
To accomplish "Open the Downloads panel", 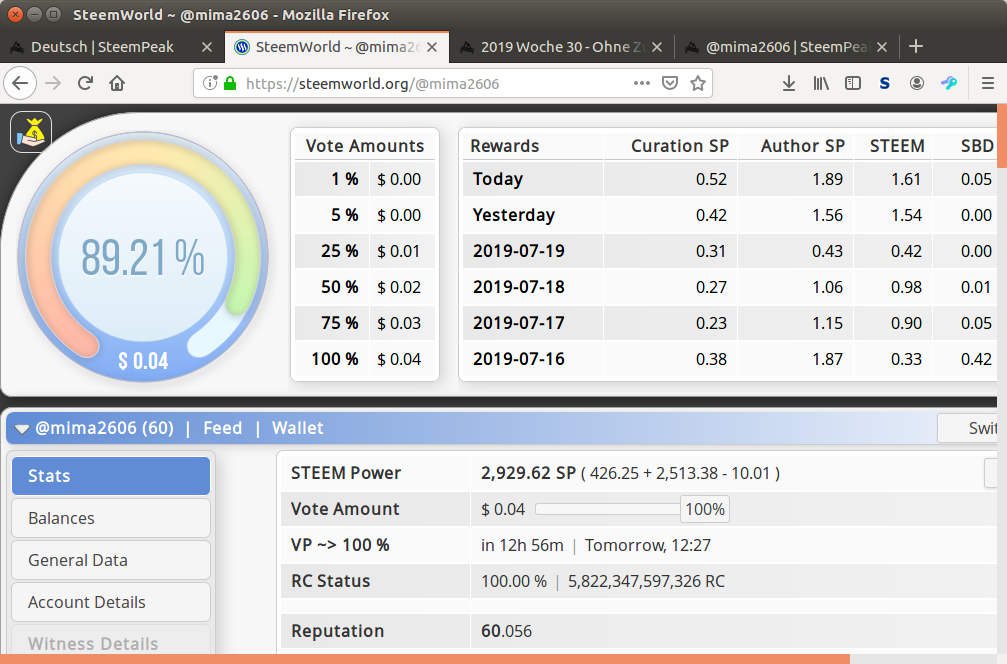I will pos(789,84).
